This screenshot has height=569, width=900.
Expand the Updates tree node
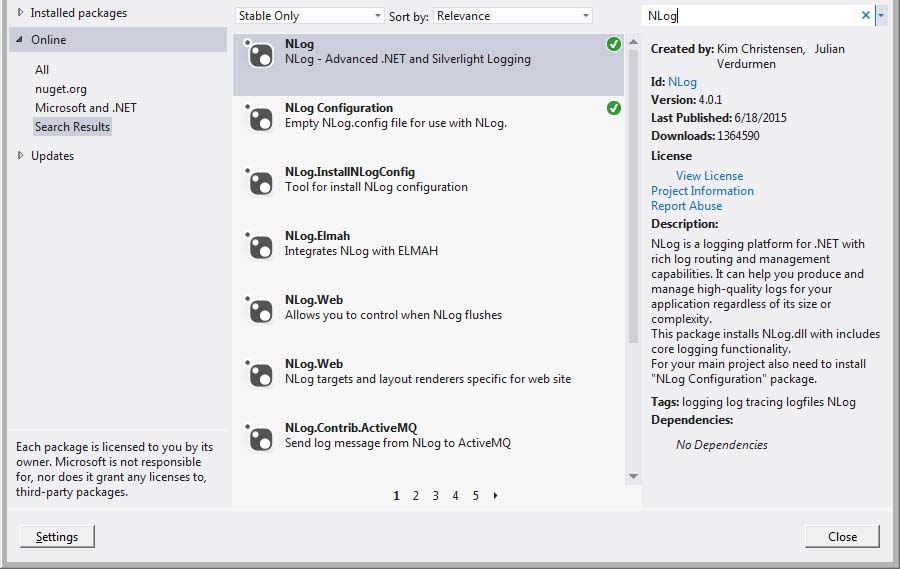pyautogui.click(x=22, y=156)
